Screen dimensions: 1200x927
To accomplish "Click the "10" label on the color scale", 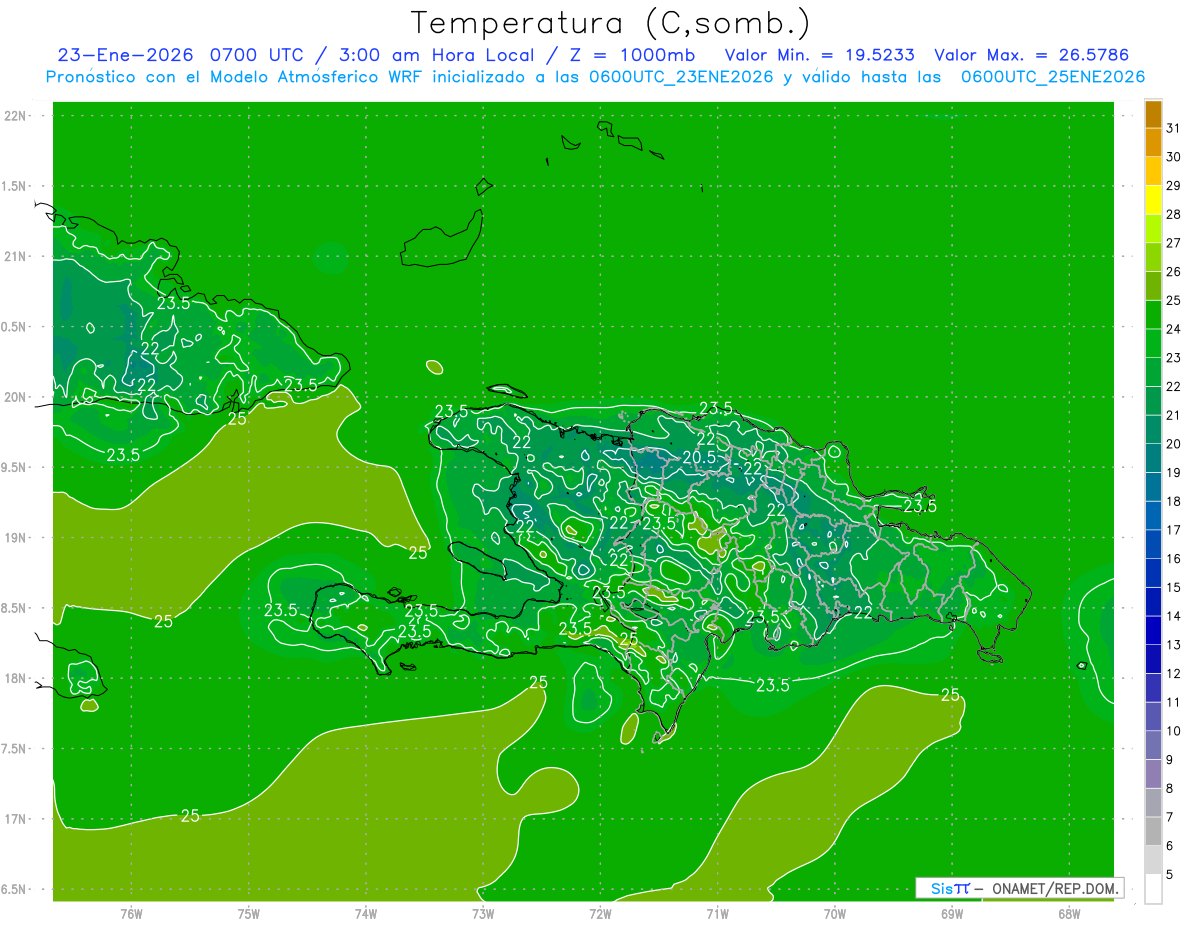I will 1174,731.
